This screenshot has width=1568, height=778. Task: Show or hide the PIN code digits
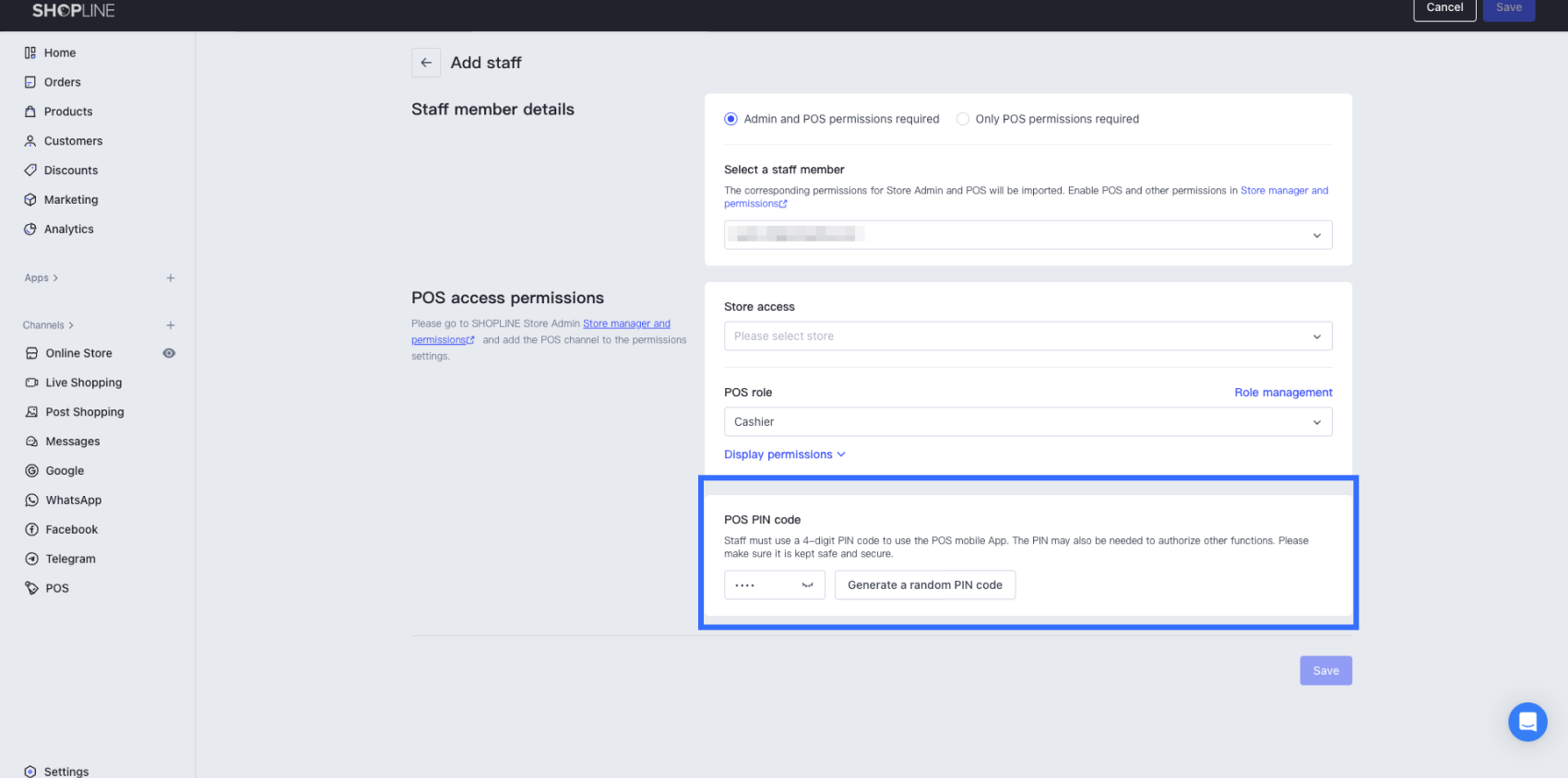click(x=808, y=585)
